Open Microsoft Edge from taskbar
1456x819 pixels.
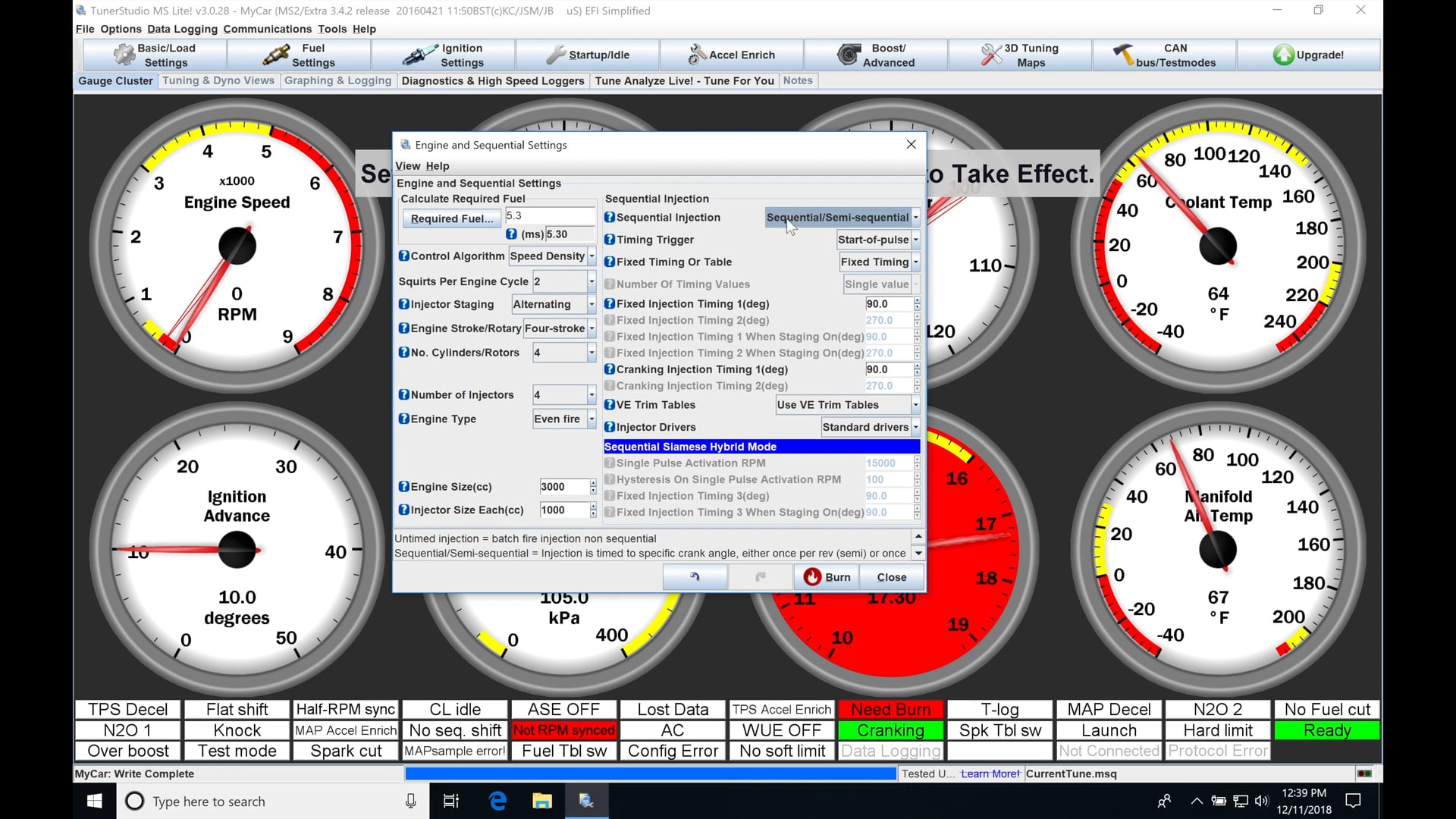pos(497,801)
